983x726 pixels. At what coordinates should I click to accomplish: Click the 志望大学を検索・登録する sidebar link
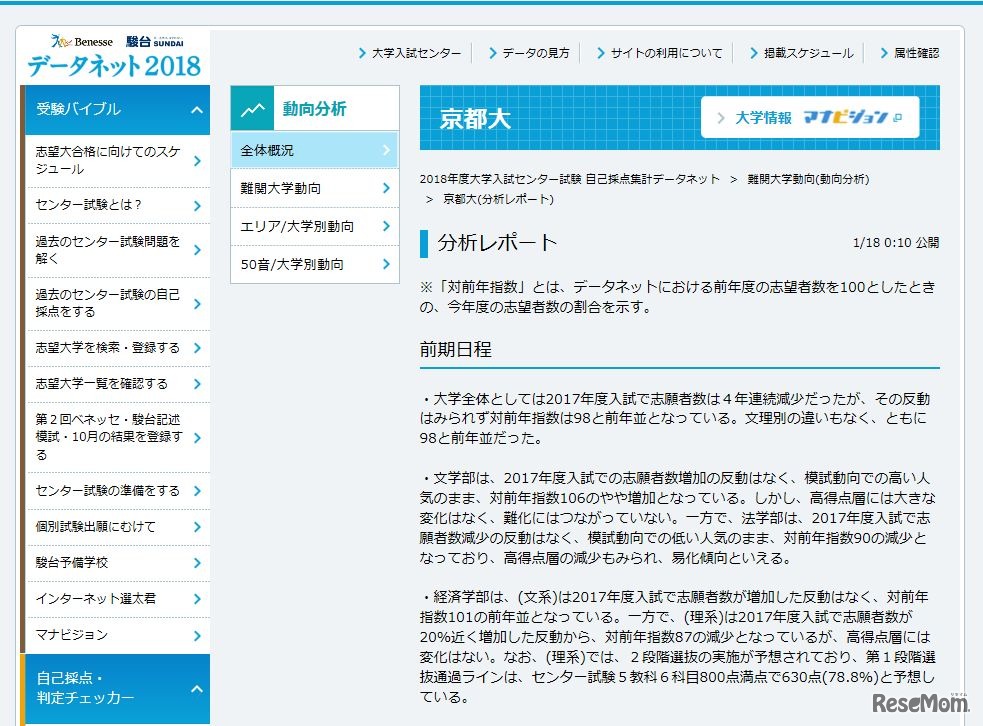(110, 348)
